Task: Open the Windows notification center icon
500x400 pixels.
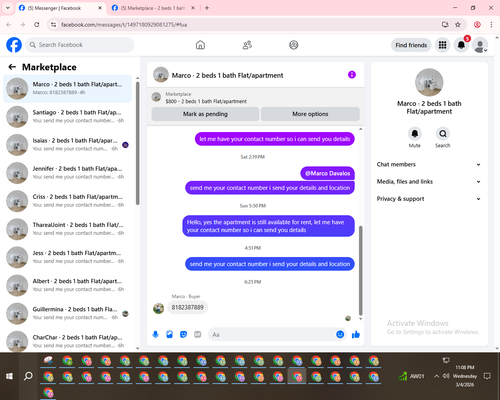Action: coord(487,376)
